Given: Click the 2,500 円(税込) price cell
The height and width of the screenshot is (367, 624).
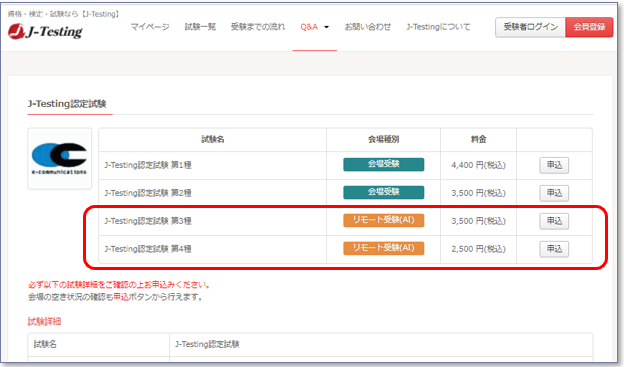Looking at the screenshot, I should pyautogui.click(x=478, y=249).
